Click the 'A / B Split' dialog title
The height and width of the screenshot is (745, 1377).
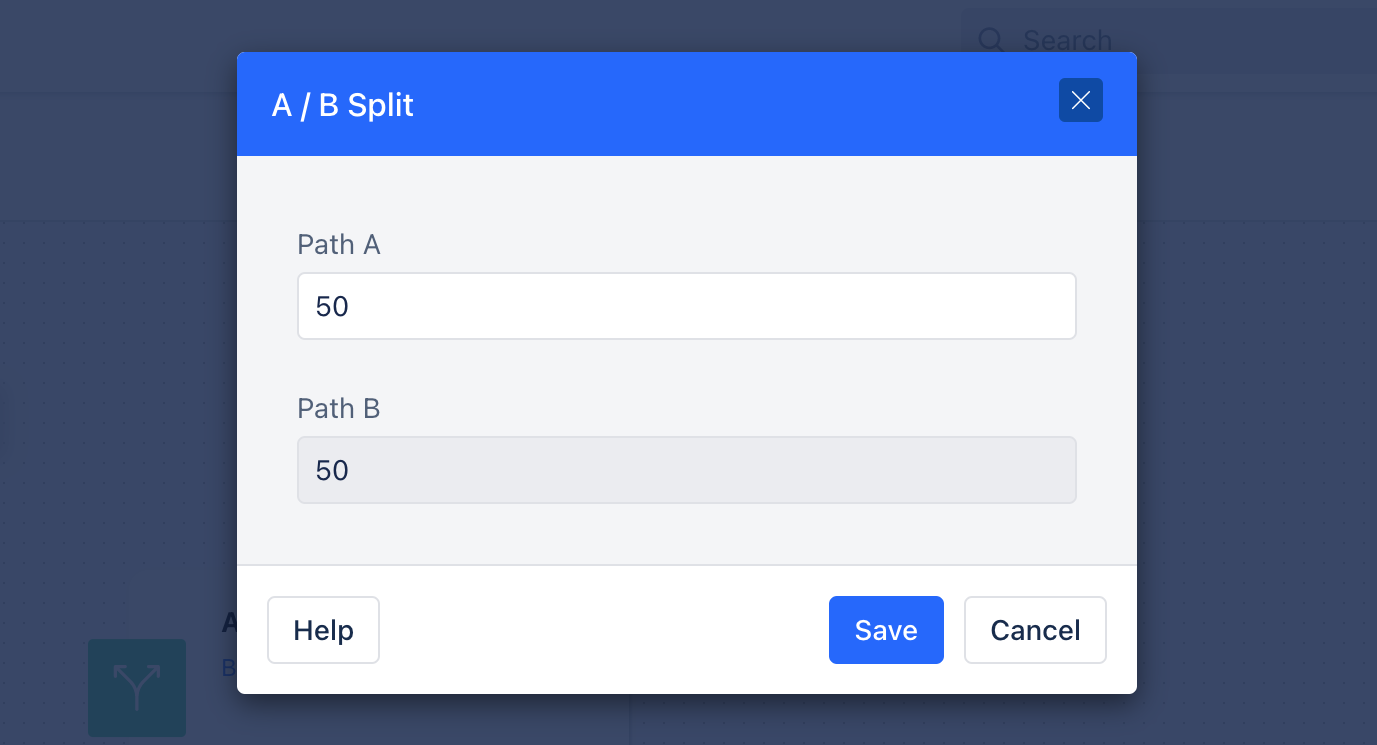[343, 105]
